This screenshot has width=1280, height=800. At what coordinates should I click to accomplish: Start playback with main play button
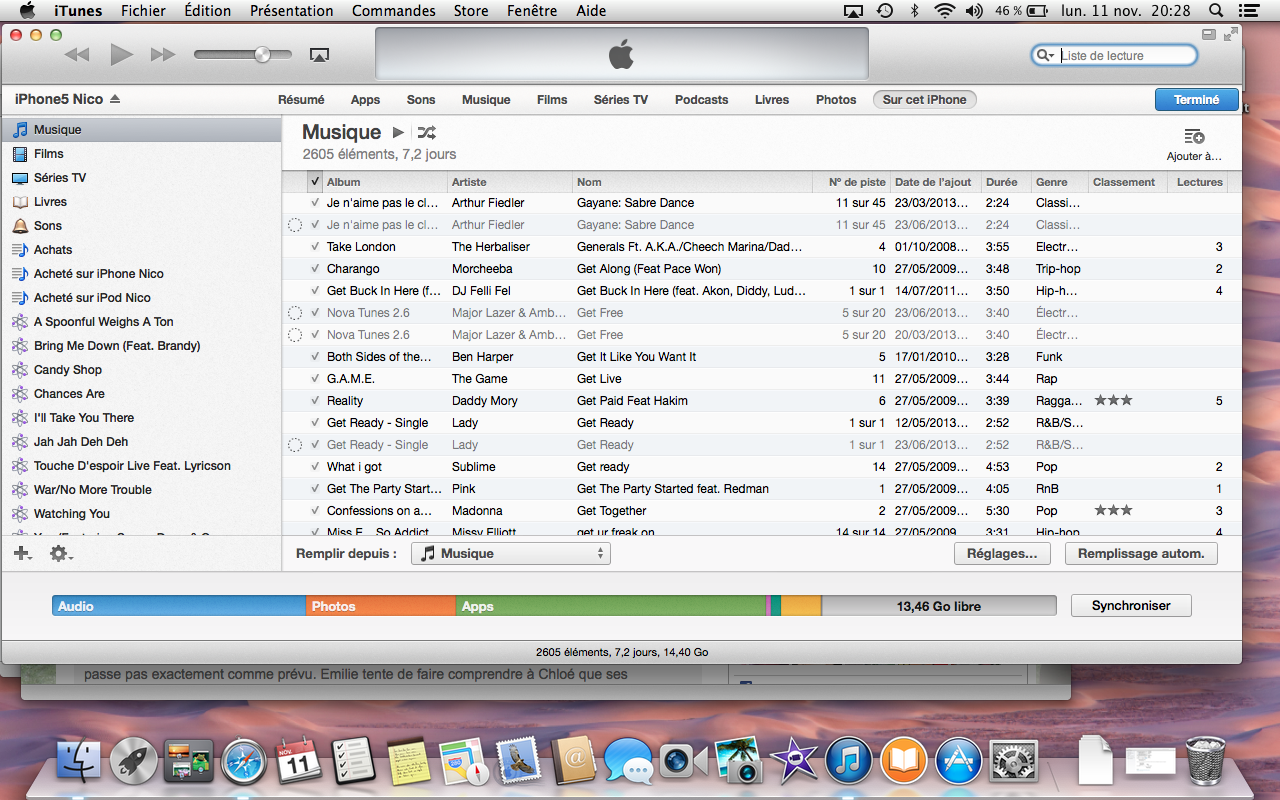pyautogui.click(x=121, y=55)
